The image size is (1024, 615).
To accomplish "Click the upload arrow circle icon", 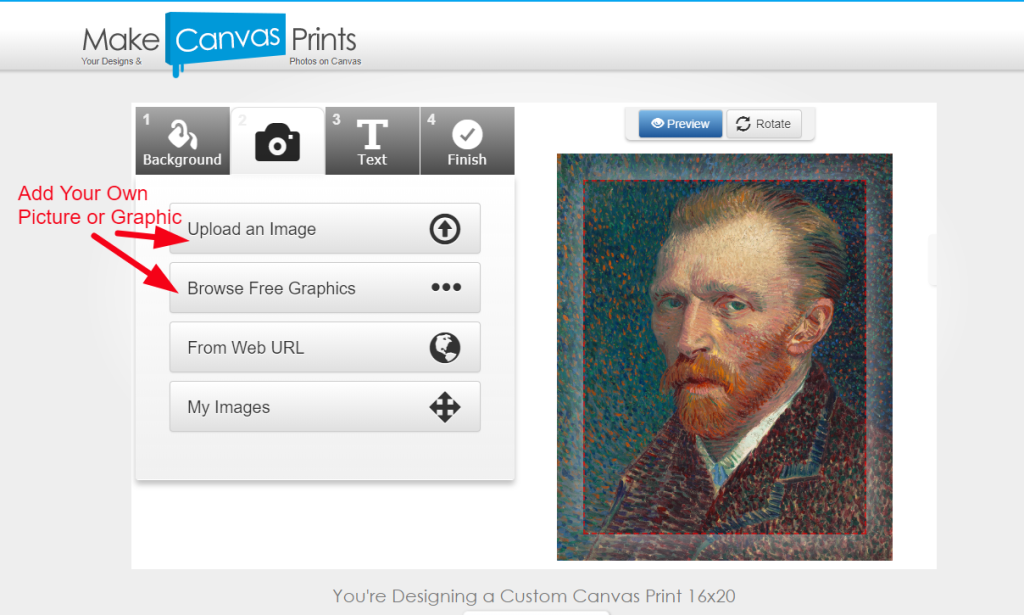I will click(x=445, y=230).
